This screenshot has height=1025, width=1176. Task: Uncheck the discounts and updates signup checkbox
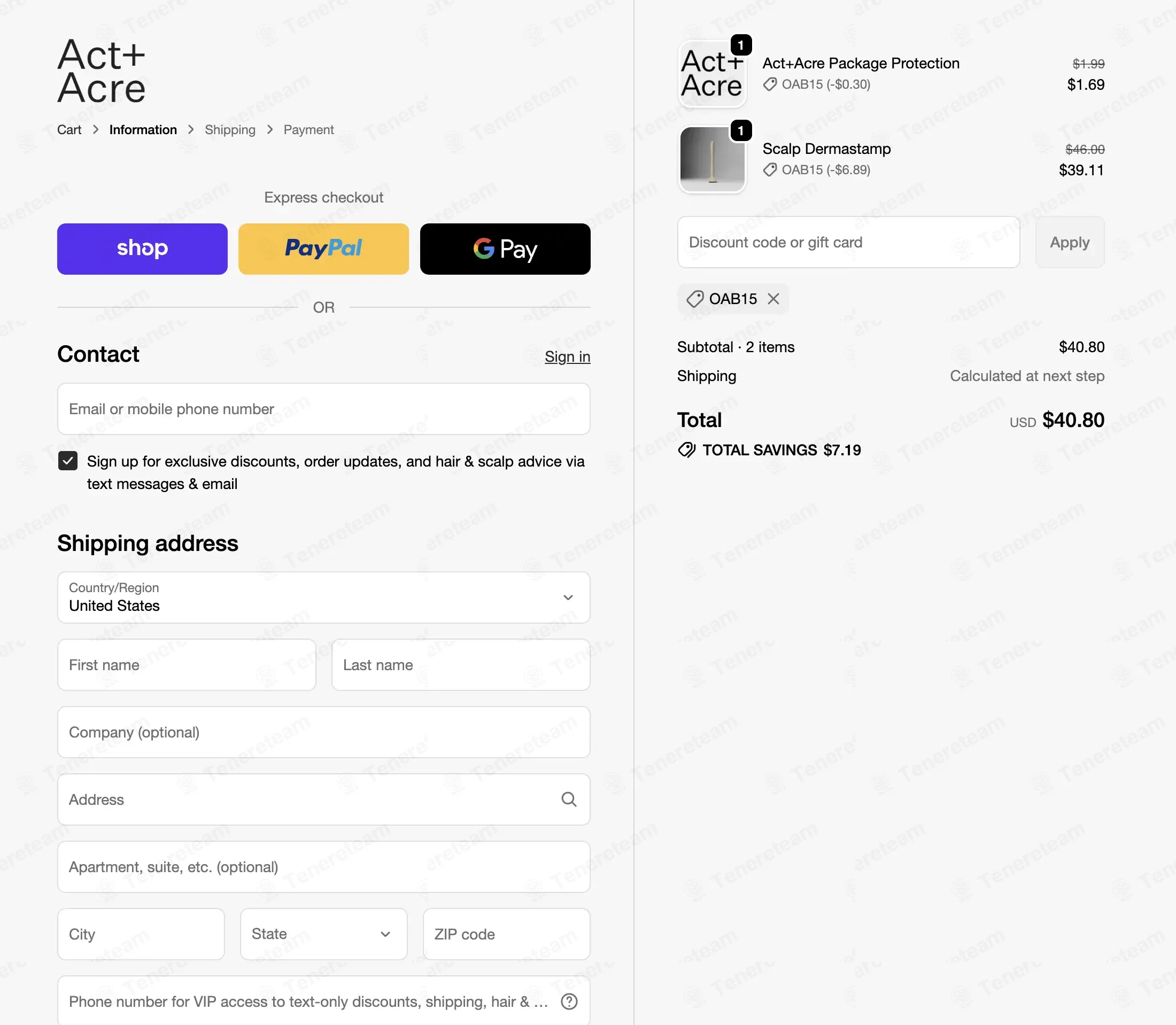68,461
